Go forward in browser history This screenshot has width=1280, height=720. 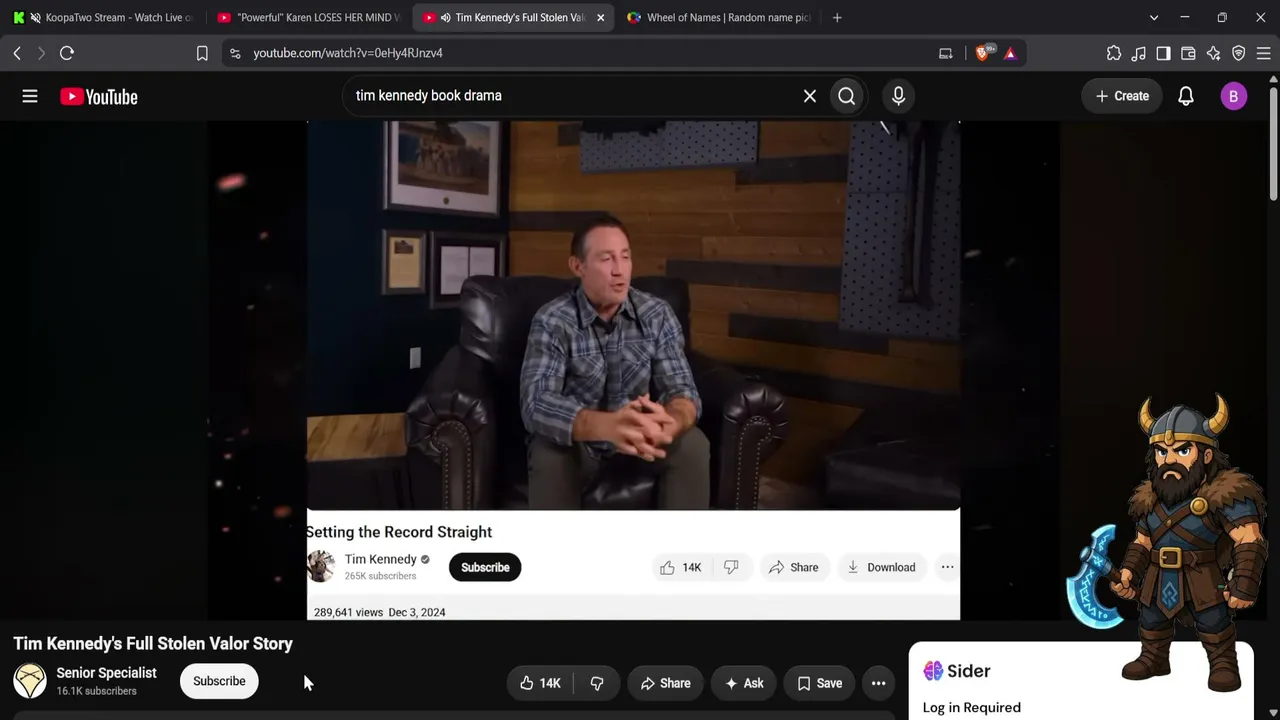41,53
